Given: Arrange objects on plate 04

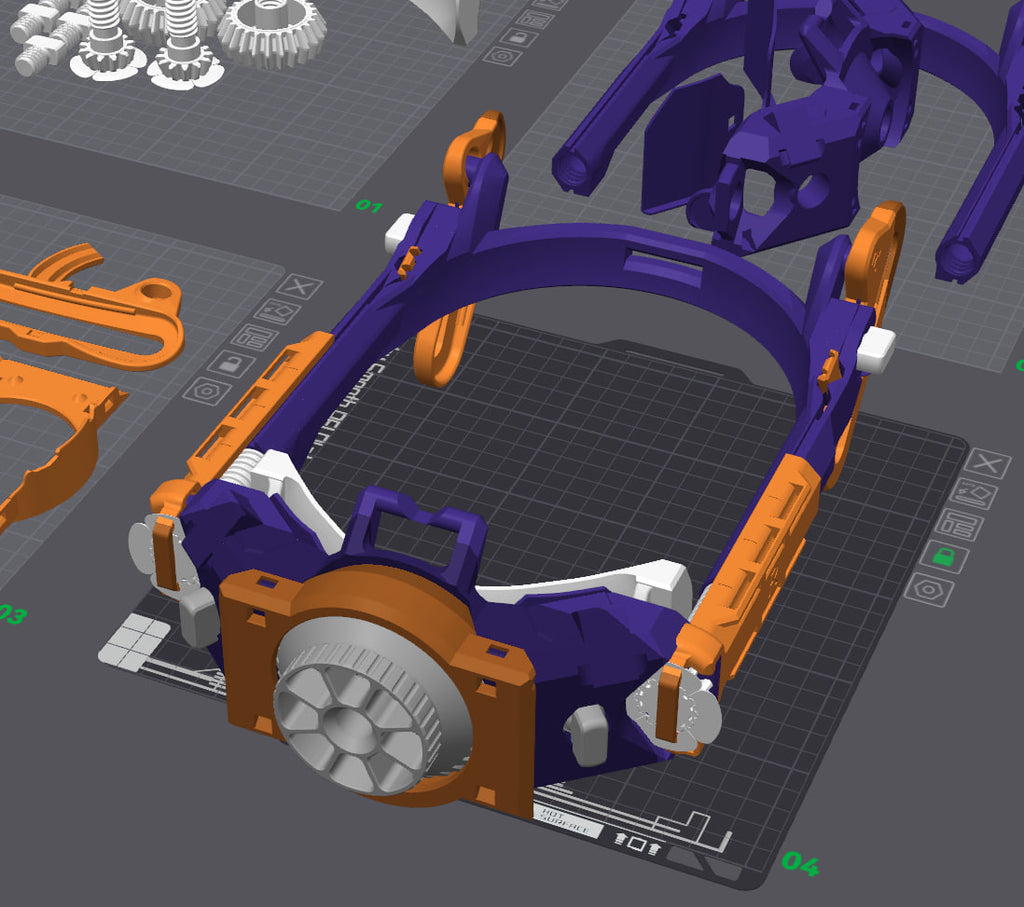Looking at the screenshot, I should click(959, 524).
